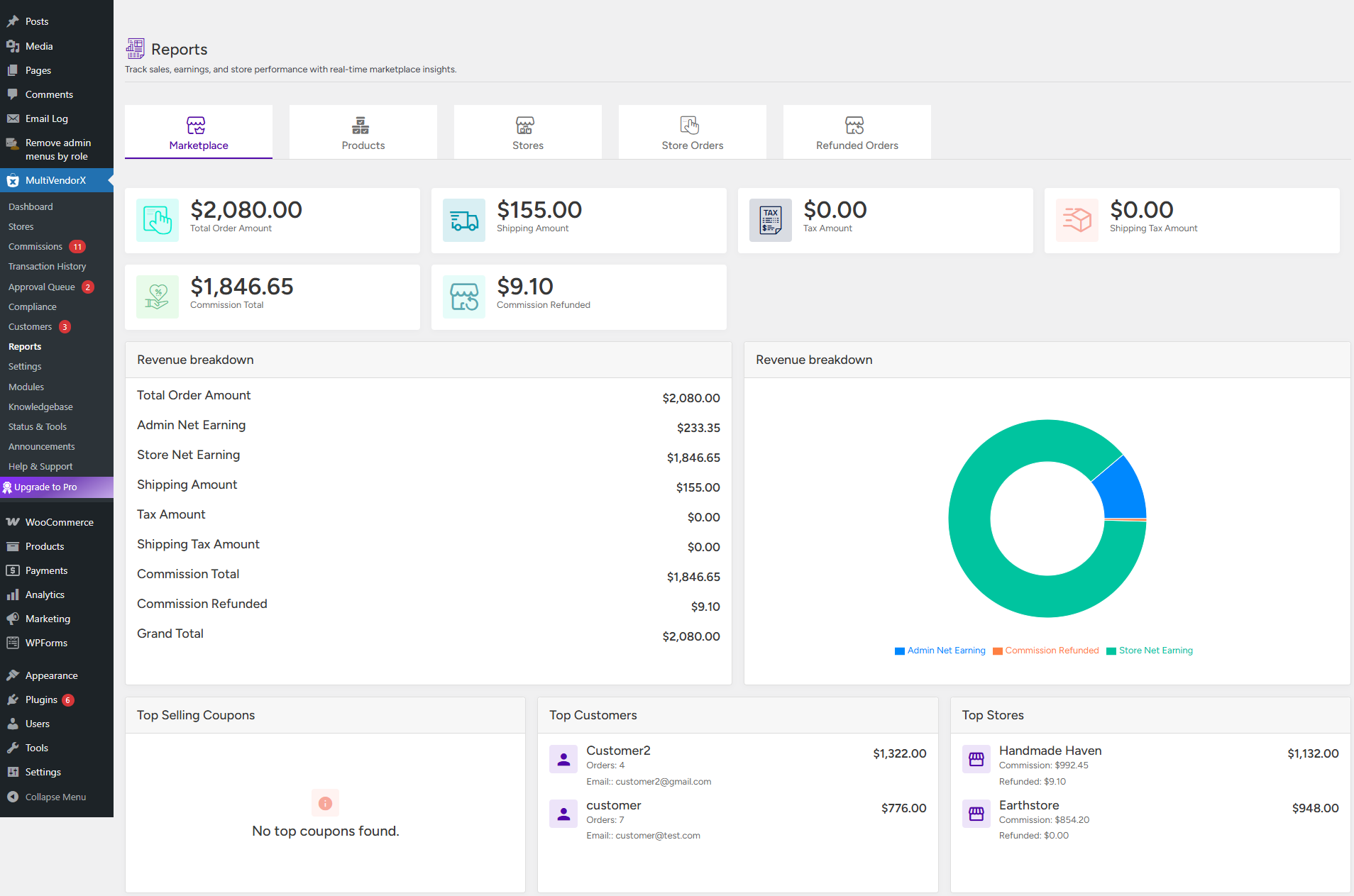Click the Store Orders tab icon

pos(689,126)
